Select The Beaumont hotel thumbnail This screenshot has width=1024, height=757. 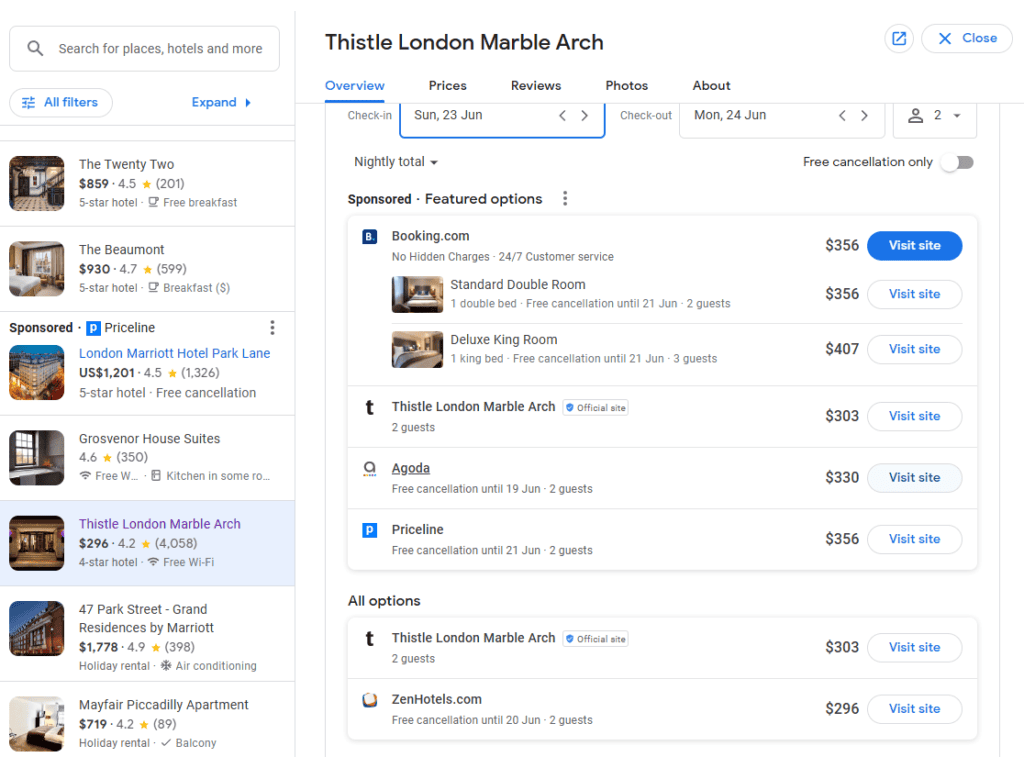pos(37,269)
